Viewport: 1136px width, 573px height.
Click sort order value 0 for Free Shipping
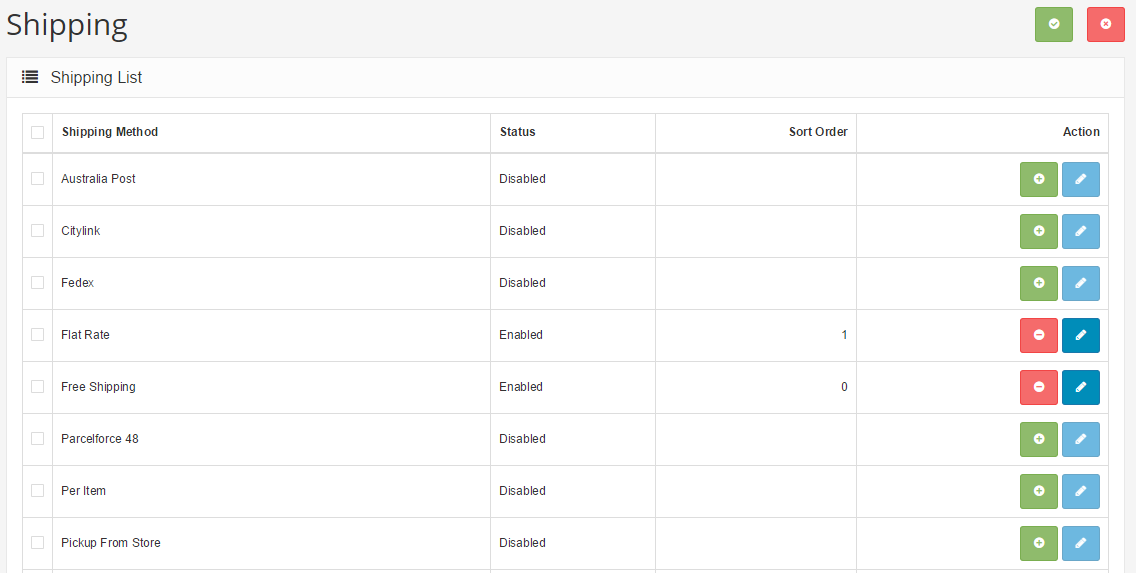point(844,387)
